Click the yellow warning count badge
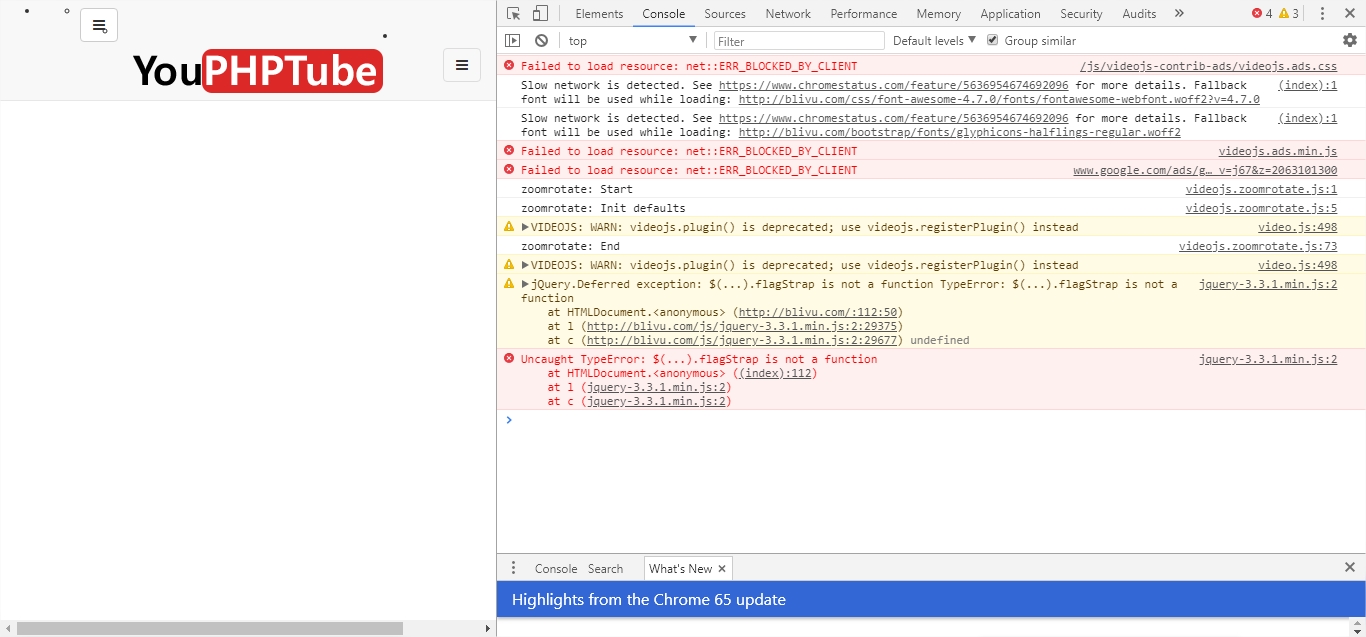Screen dimensions: 1366x637 pos(1289,14)
